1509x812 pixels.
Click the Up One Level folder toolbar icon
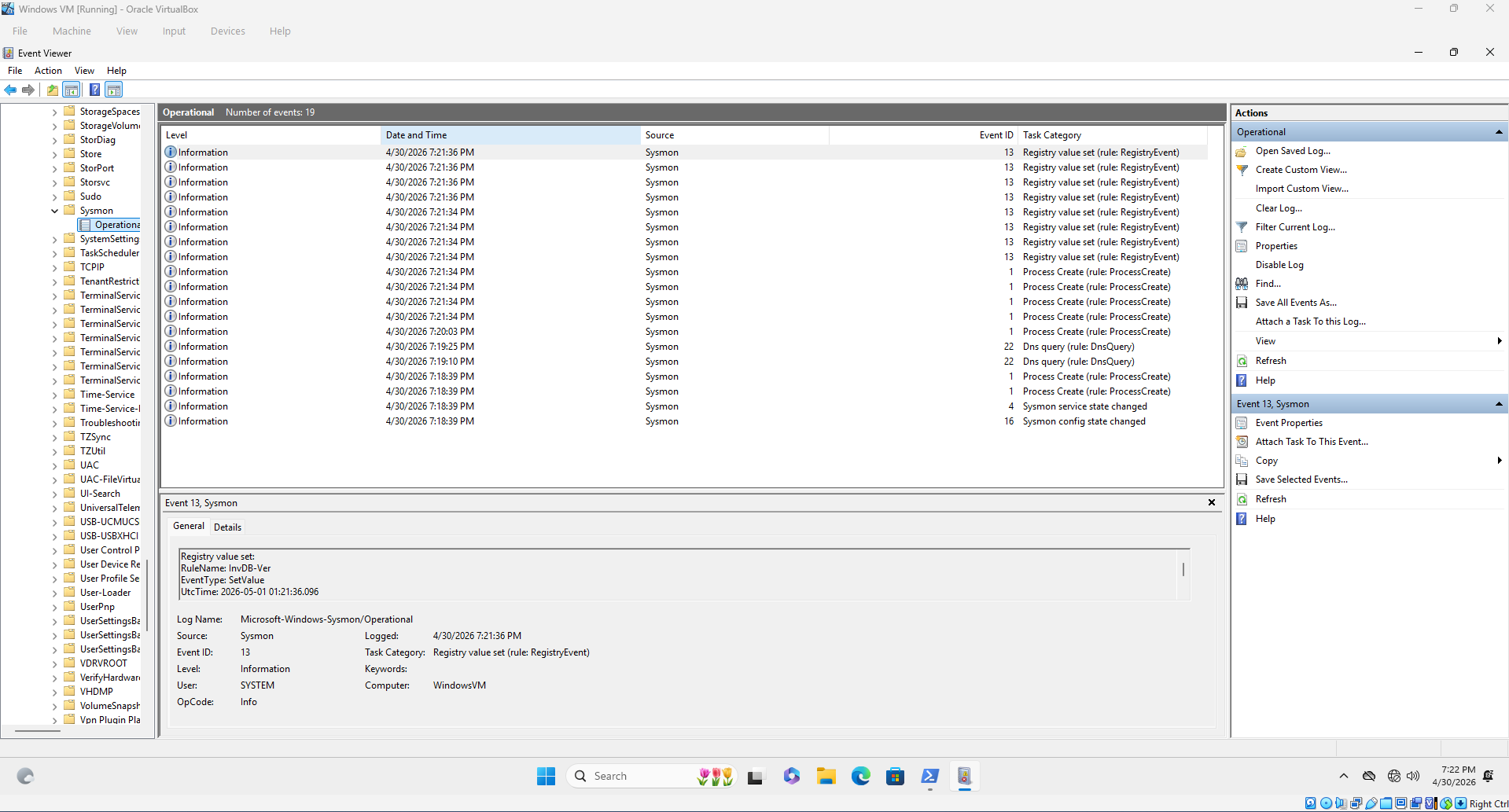pos(53,90)
